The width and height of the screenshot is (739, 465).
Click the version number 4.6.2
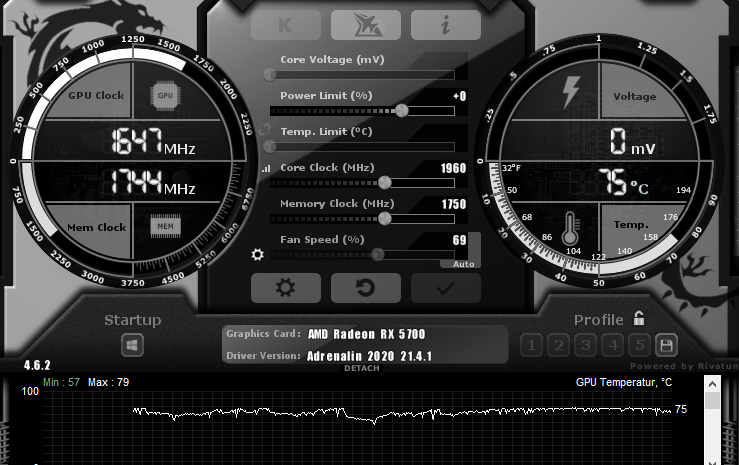37,365
